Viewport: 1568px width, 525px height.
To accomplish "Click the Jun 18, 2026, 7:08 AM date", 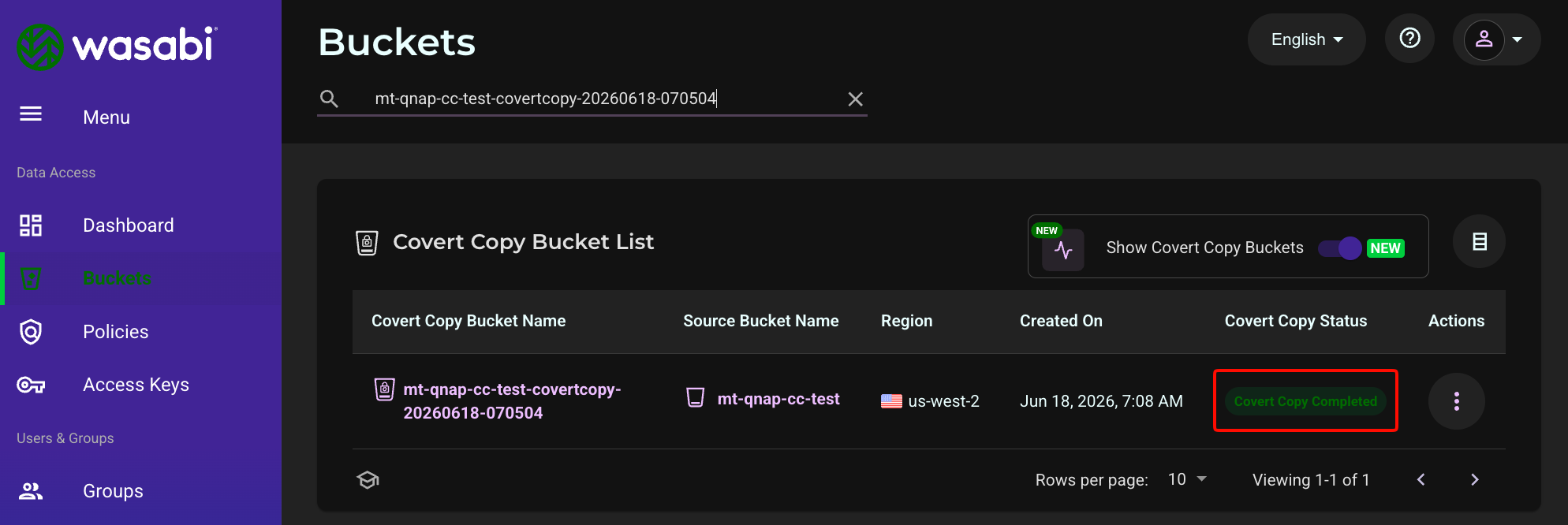I will (x=1101, y=401).
